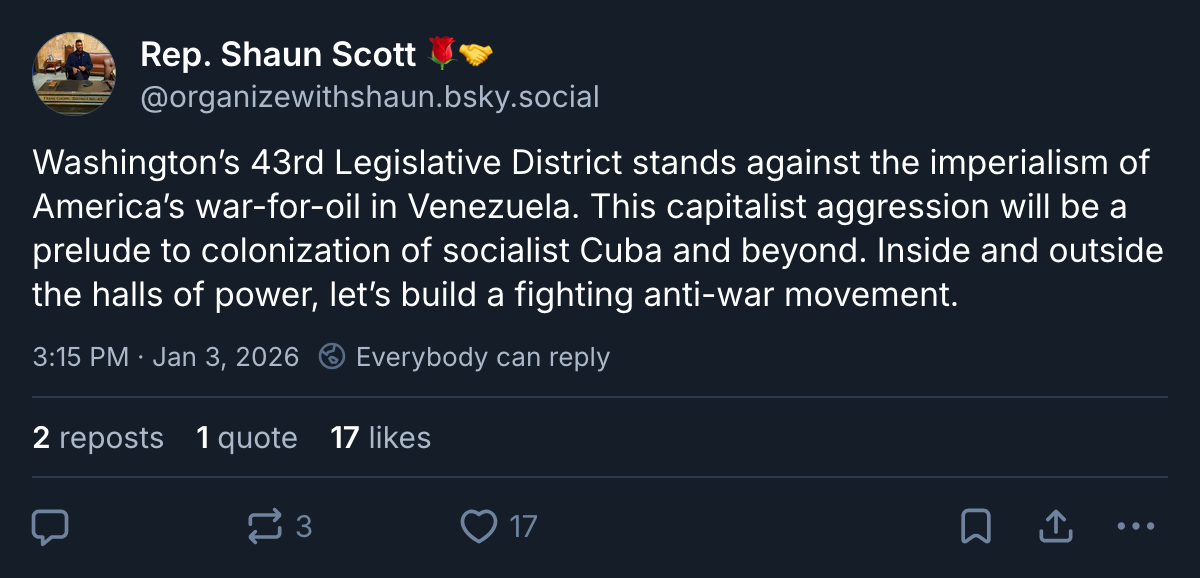Click the 3:15 PM Jan 3, 2026 timestamp
This screenshot has height=578, width=1200.
point(166,357)
